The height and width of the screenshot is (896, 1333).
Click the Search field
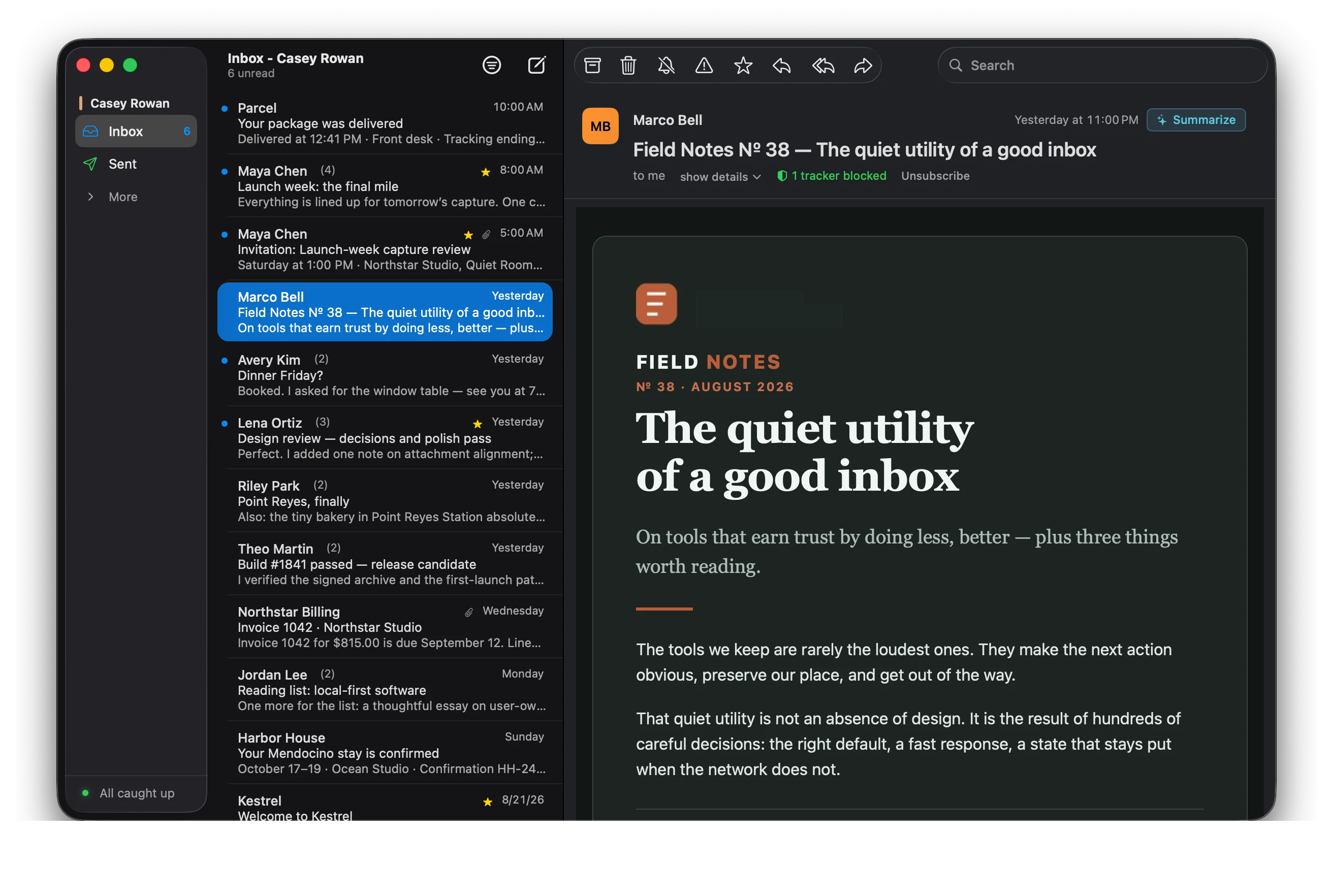pos(1102,65)
